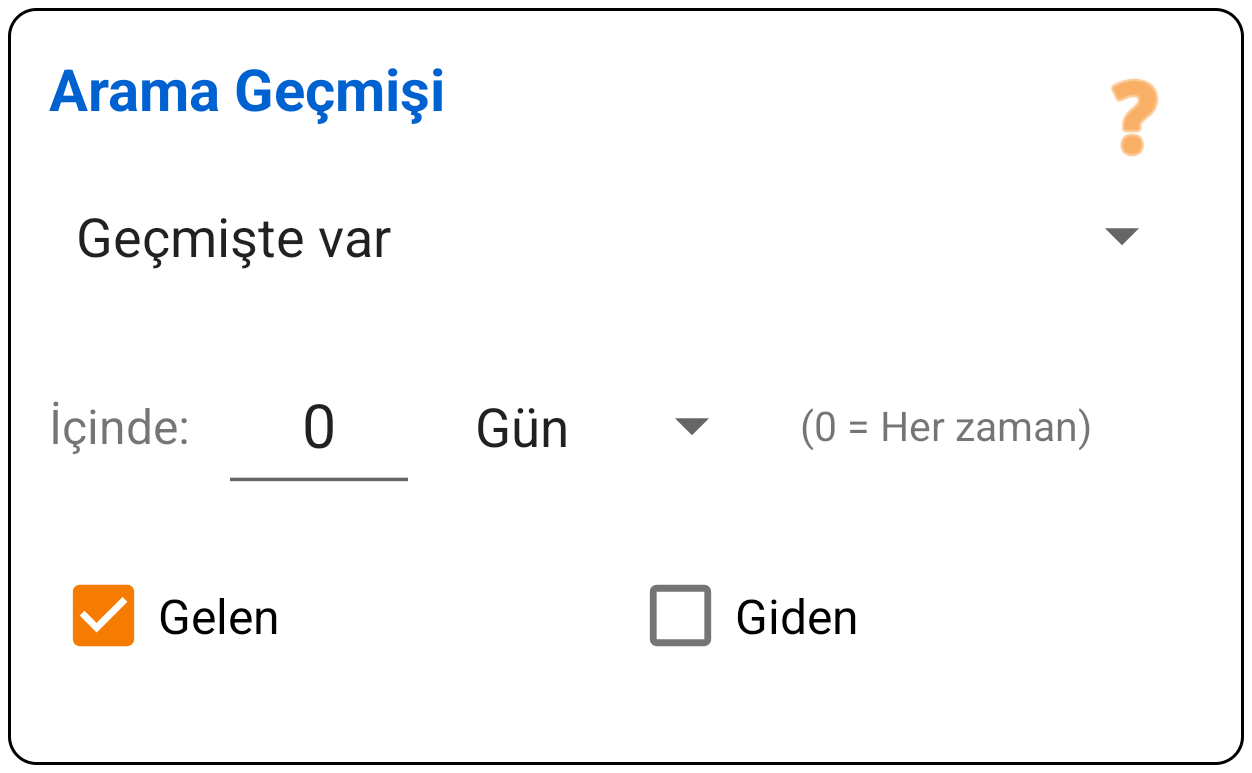Select the number field showing 0
This screenshot has height=773, width=1252.
(x=319, y=428)
